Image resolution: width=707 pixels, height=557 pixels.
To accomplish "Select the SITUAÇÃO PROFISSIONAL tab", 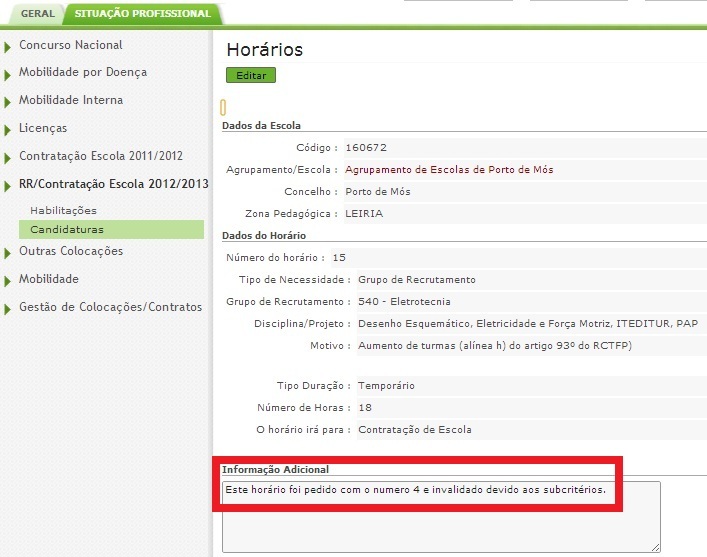I will click(x=142, y=14).
